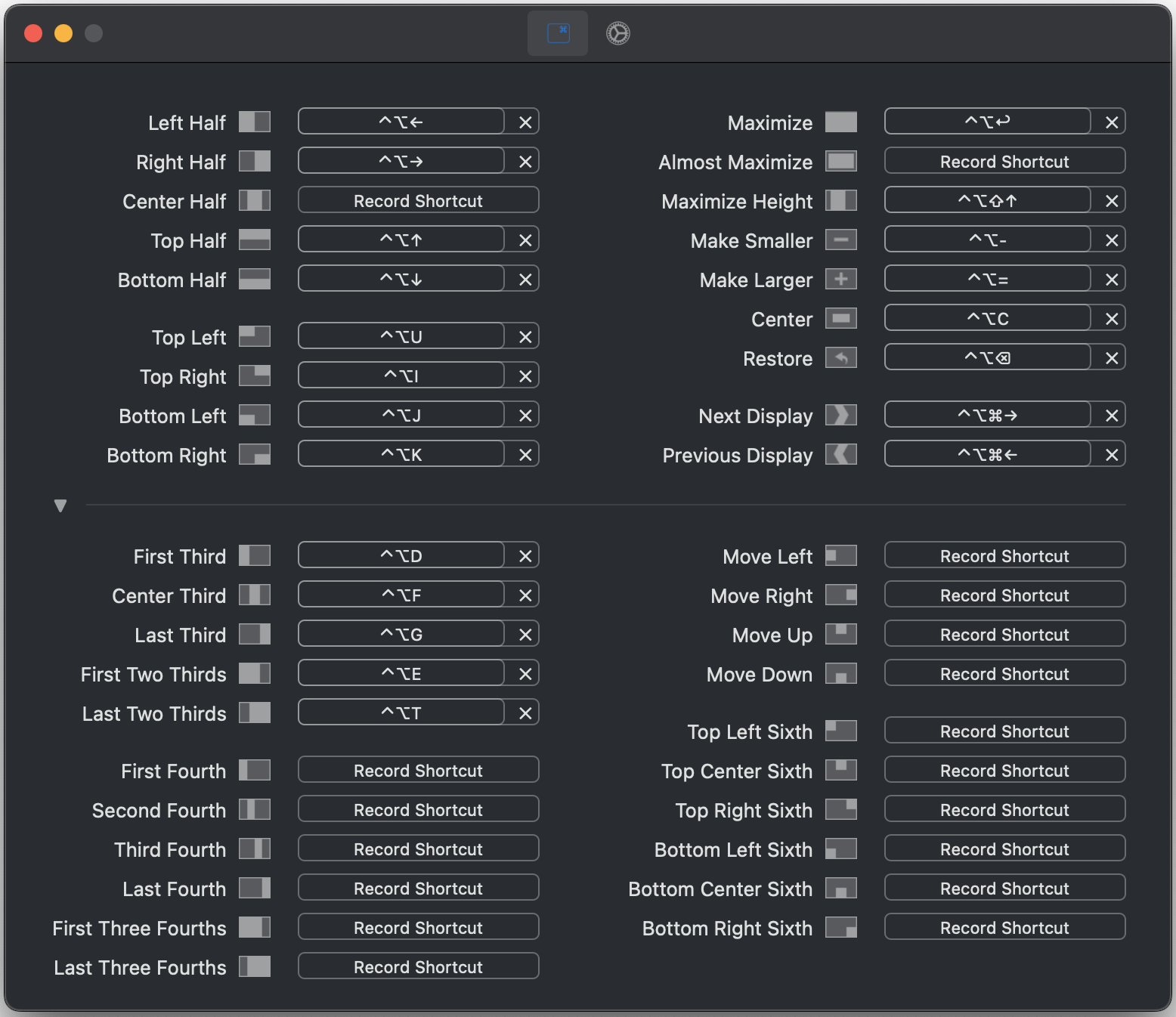Click the Second Fourth layout icon
1176x1017 pixels.
pyautogui.click(x=255, y=809)
